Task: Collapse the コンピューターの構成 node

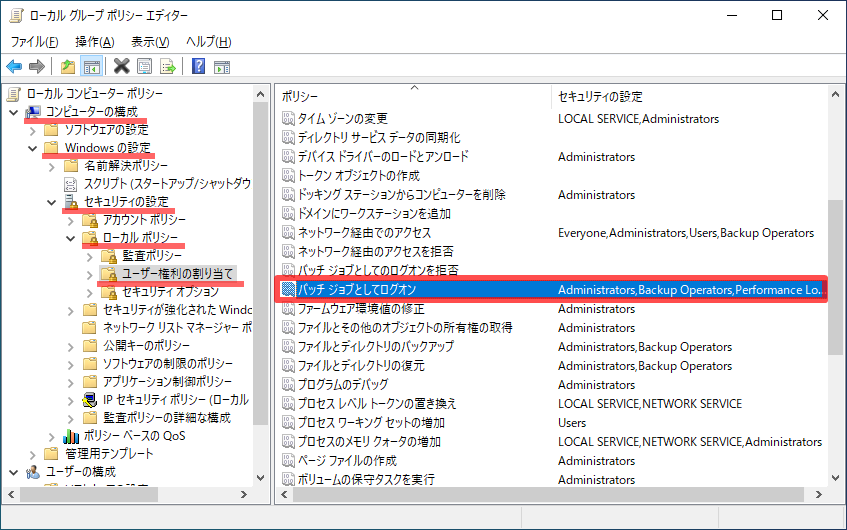Action: [14, 112]
